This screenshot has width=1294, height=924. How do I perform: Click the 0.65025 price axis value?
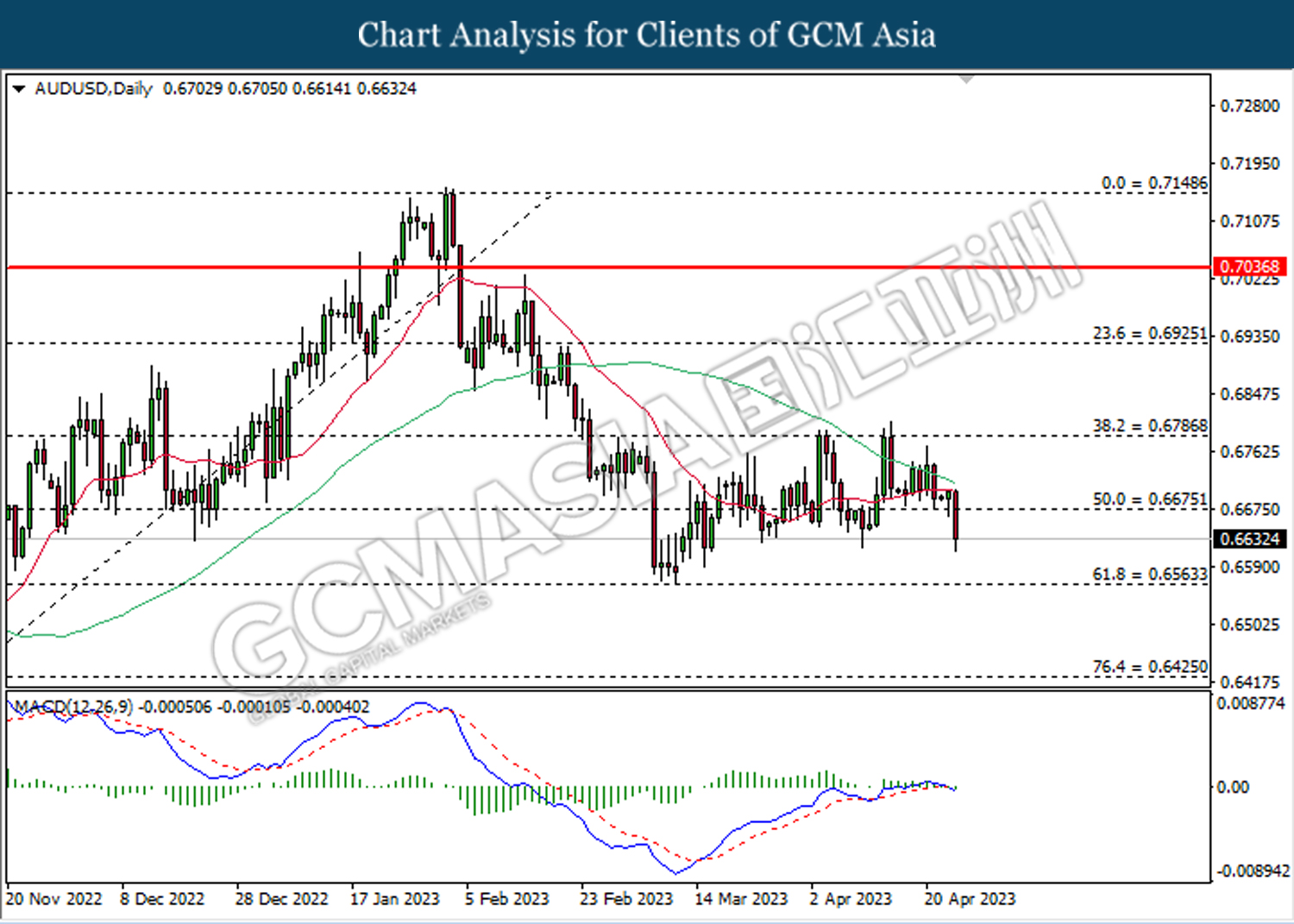point(1250,624)
